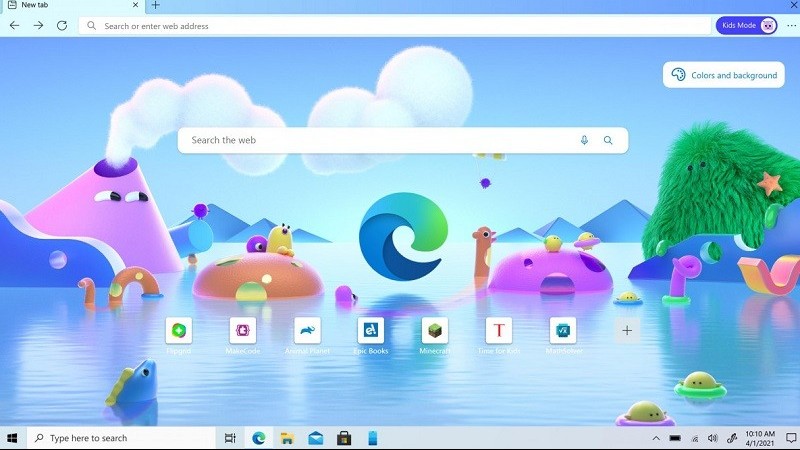Click the Kids Mode avatar picture
Screen dimensions: 800x450
[768, 26]
